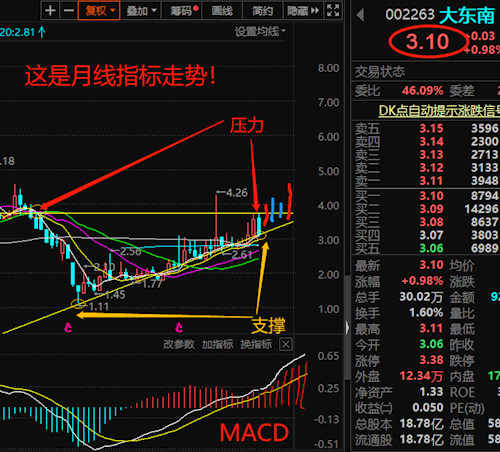Screen dimensions: 500x452
Task: Click the second magenta marker under the chart
Action: point(179,328)
